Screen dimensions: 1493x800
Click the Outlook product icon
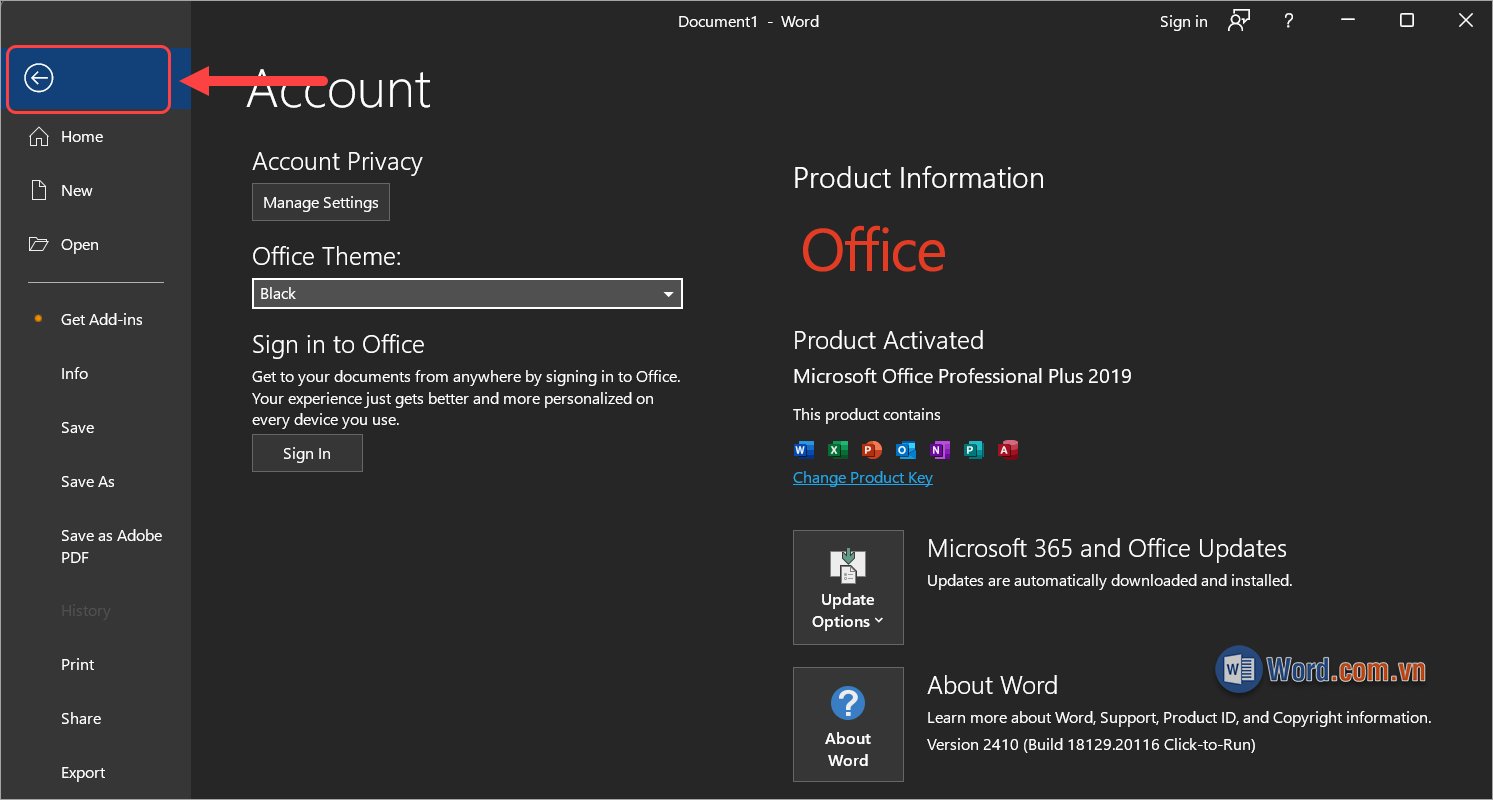pos(906,450)
